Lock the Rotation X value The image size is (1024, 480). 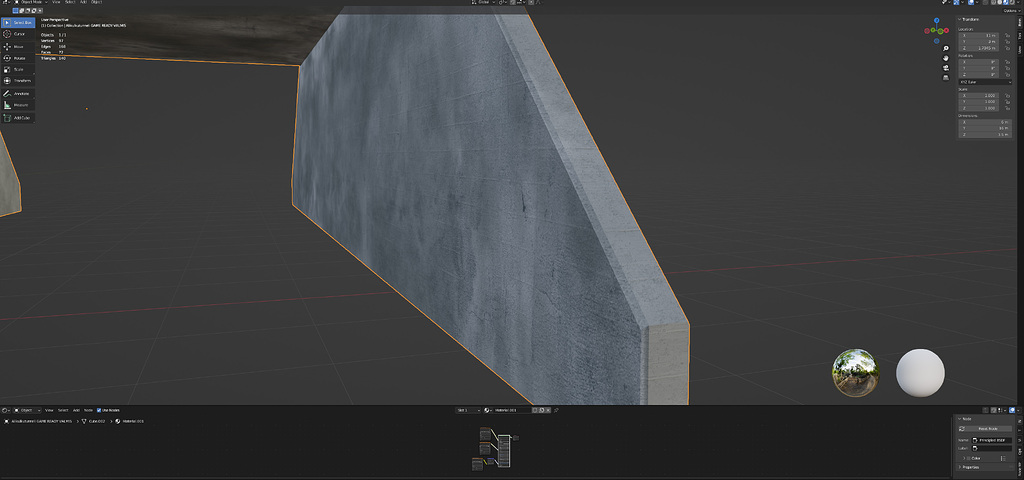pyautogui.click(x=1008, y=62)
